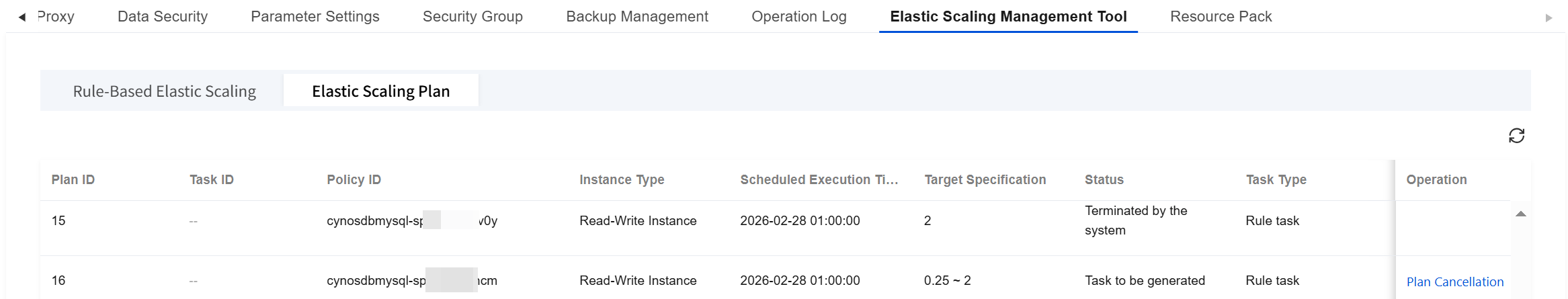Switch to the Data Security tab
This screenshot has width=1568, height=299.
coord(163,17)
